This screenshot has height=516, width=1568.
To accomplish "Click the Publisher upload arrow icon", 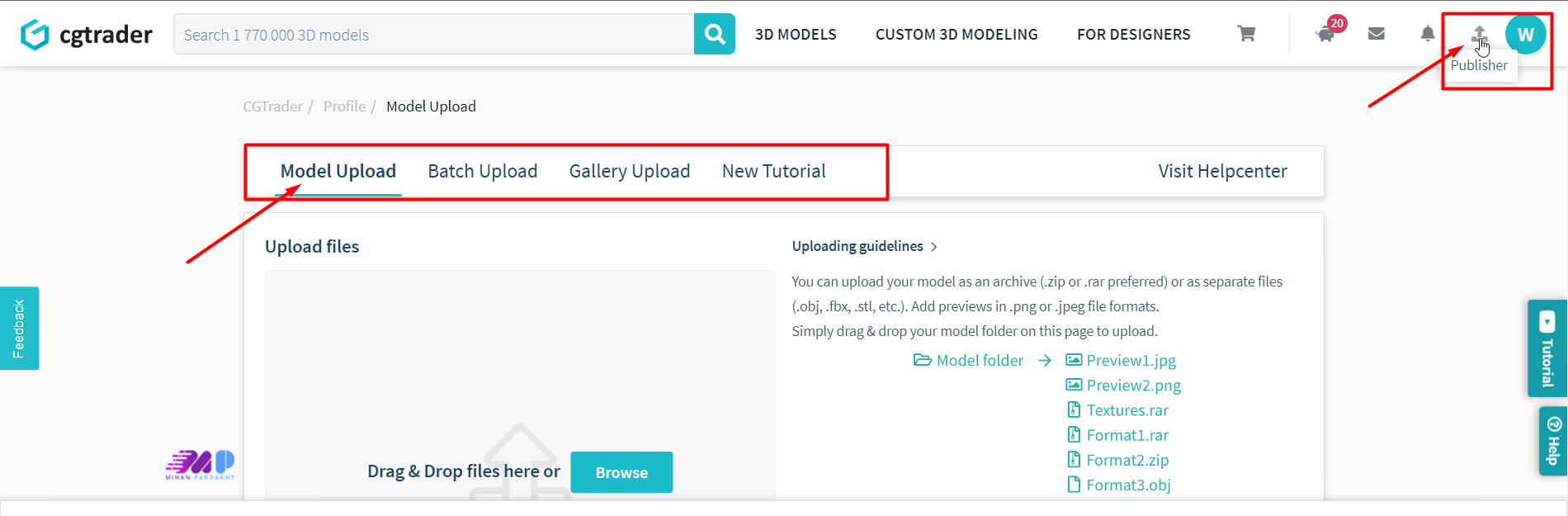I will click(x=1479, y=34).
